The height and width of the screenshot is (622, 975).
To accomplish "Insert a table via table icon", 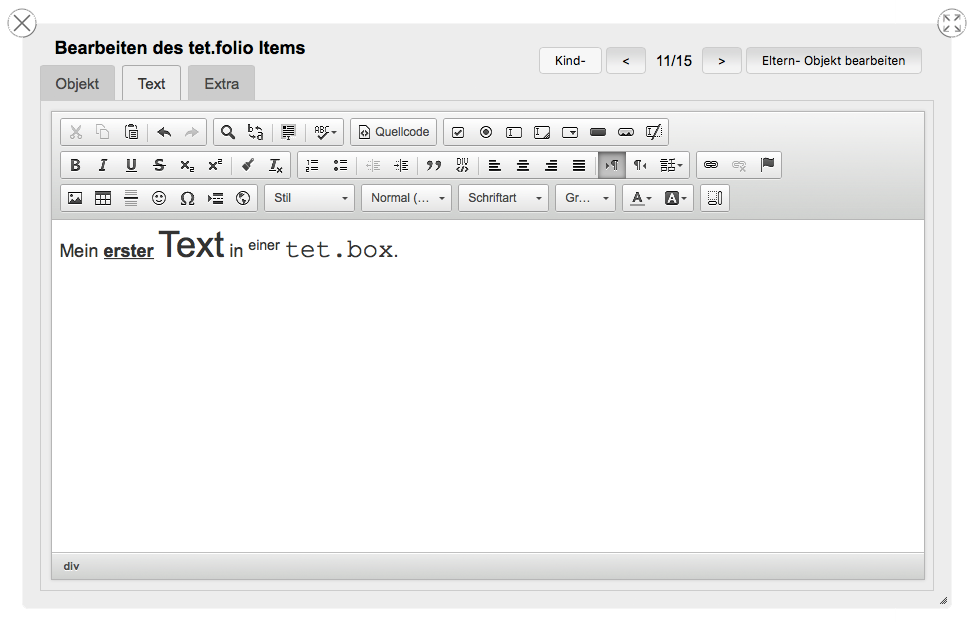I will click(103, 198).
